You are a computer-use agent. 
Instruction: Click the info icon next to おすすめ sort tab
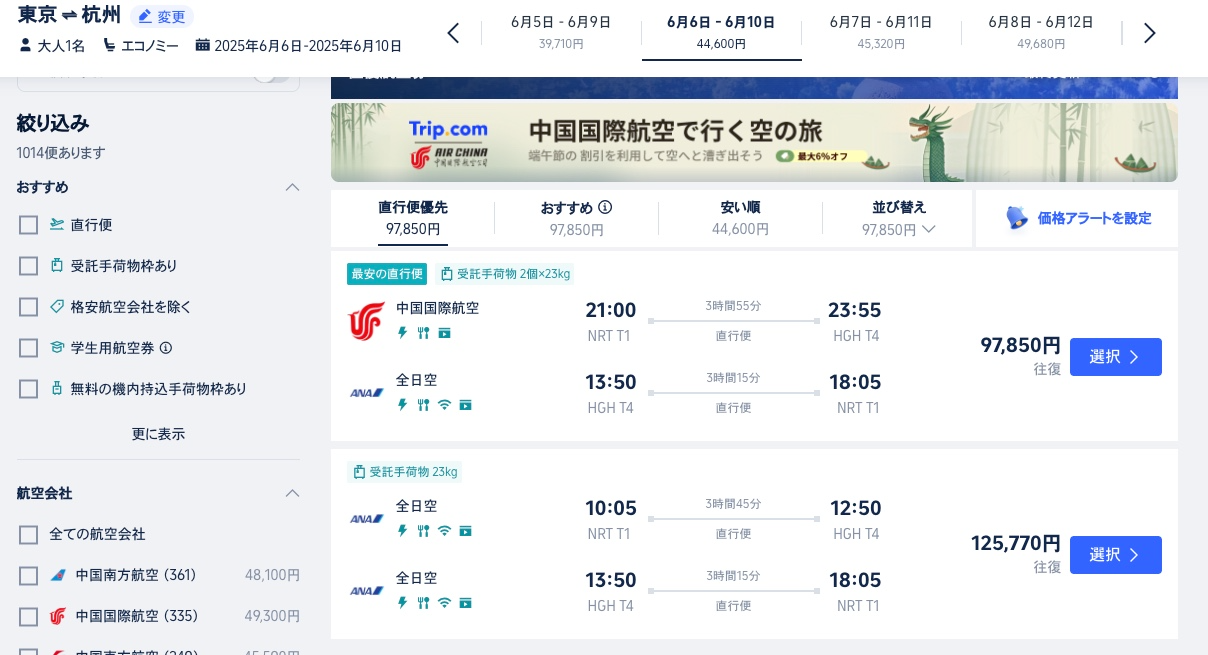[605, 207]
